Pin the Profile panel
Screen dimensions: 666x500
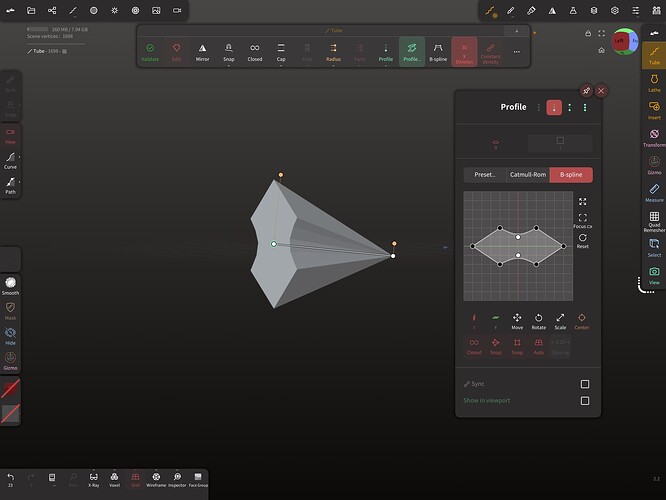click(586, 90)
